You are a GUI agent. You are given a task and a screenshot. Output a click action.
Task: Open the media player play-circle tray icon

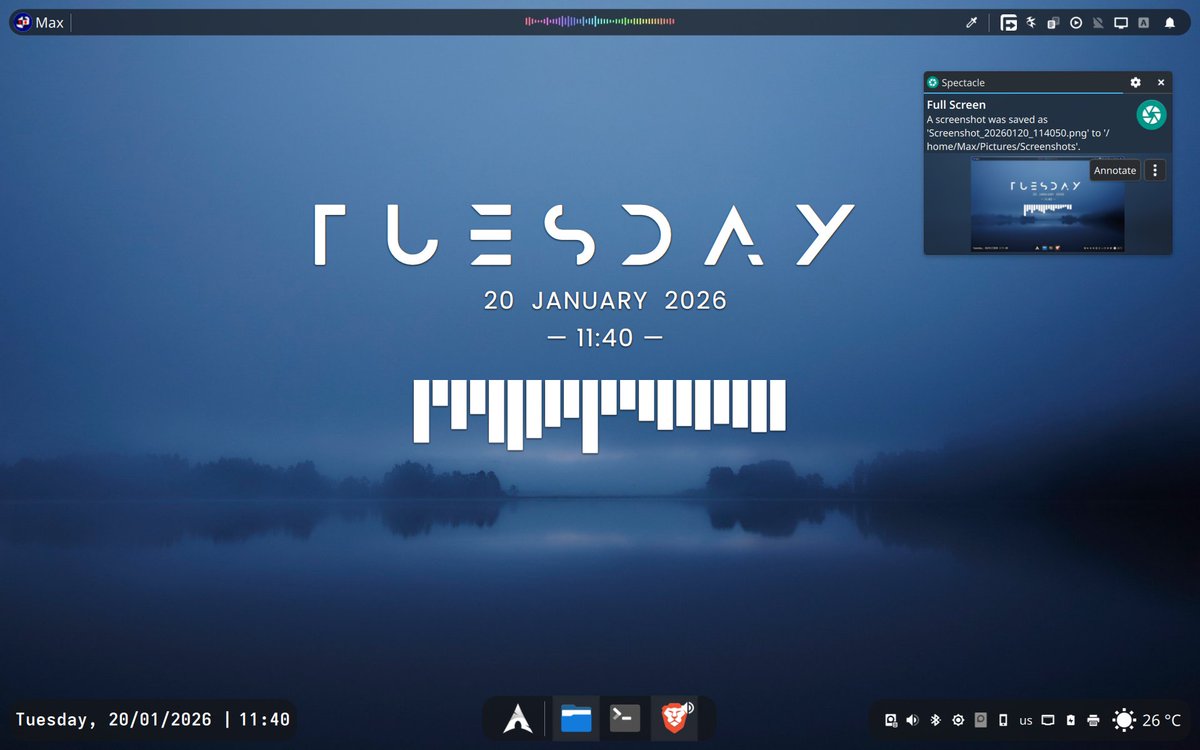[x=1076, y=22]
